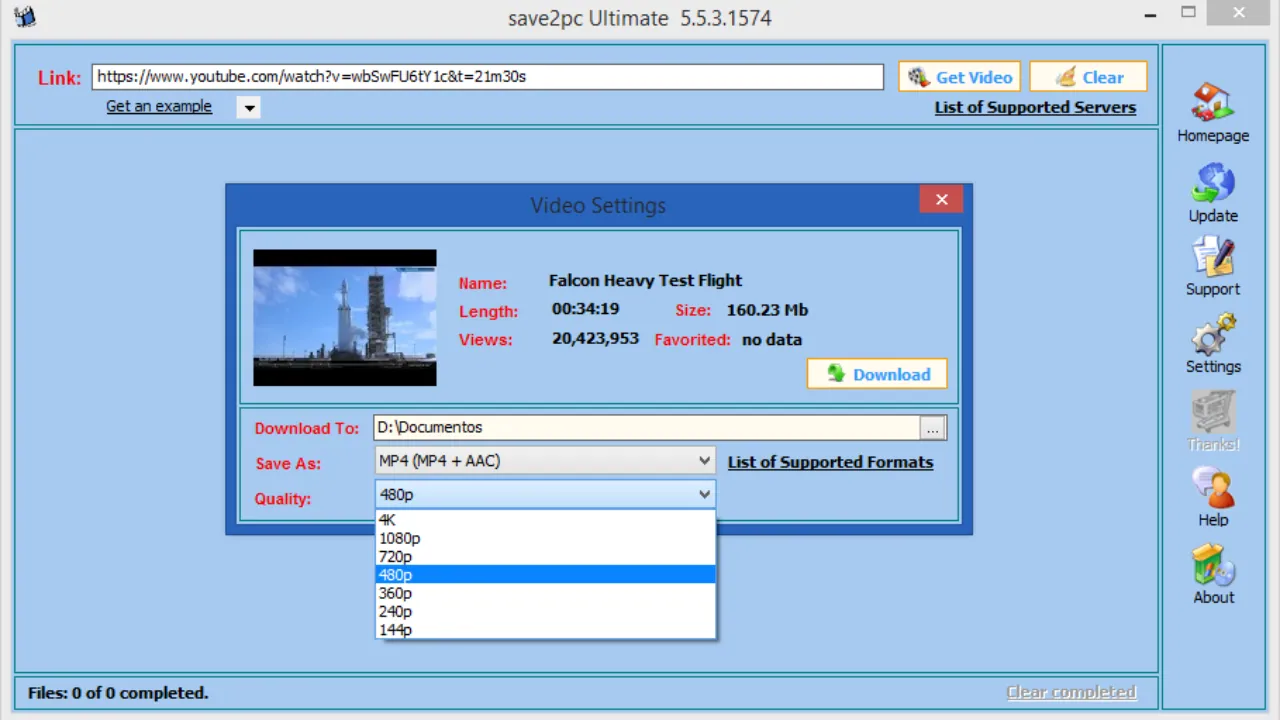Open the Save As format dropdown
The image size is (1280, 720).
[x=545, y=461]
